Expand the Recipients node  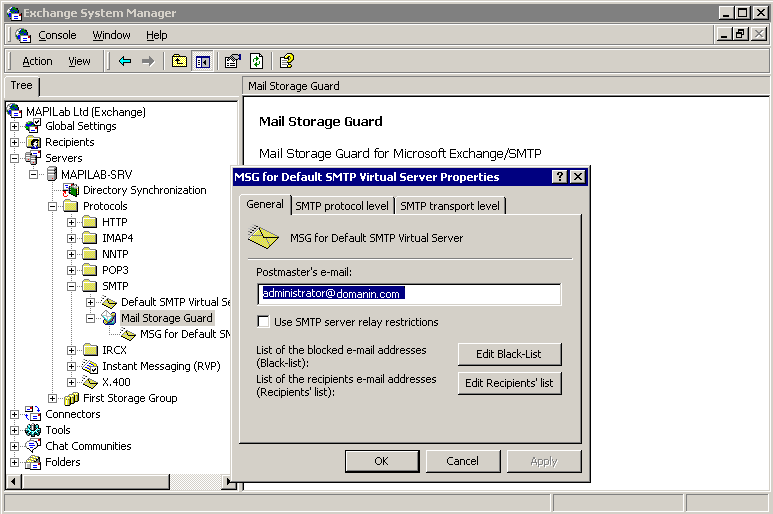pyautogui.click(x=15, y=142)
